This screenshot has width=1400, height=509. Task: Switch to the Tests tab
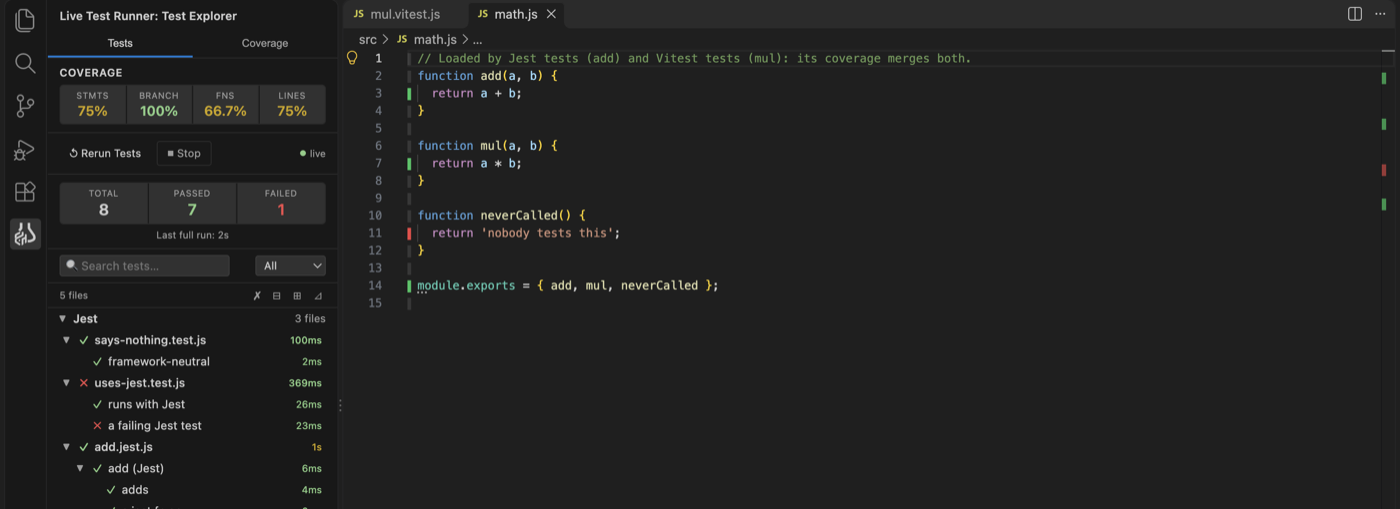(120, 43)
